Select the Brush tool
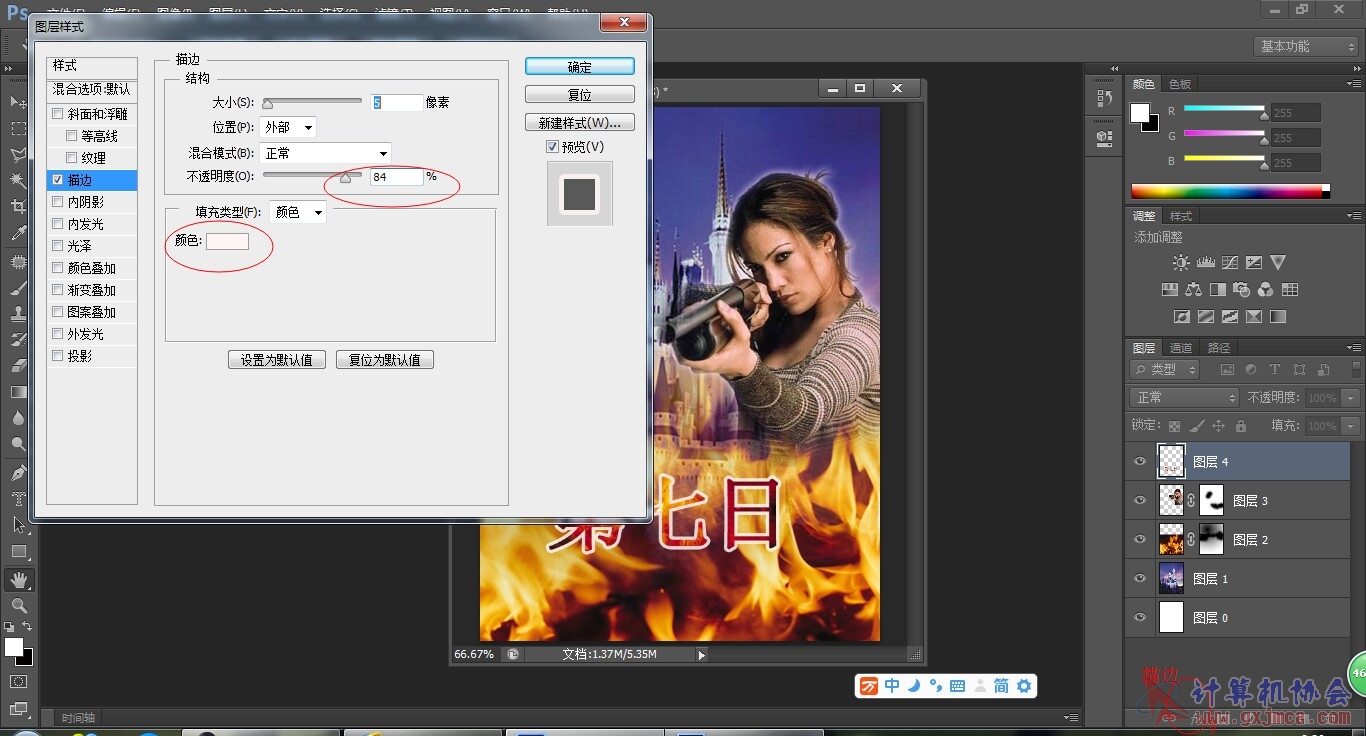The image size is (1366, 736). point(19,288)
